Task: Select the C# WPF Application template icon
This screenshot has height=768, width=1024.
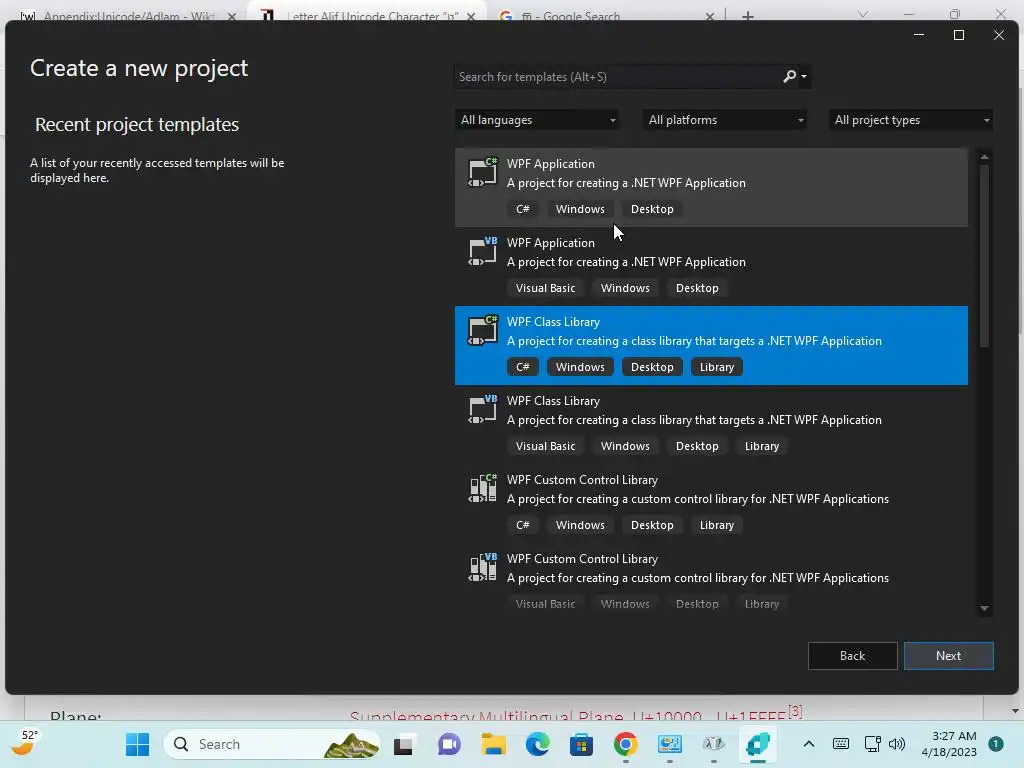Action: click(x=483, y=172)
